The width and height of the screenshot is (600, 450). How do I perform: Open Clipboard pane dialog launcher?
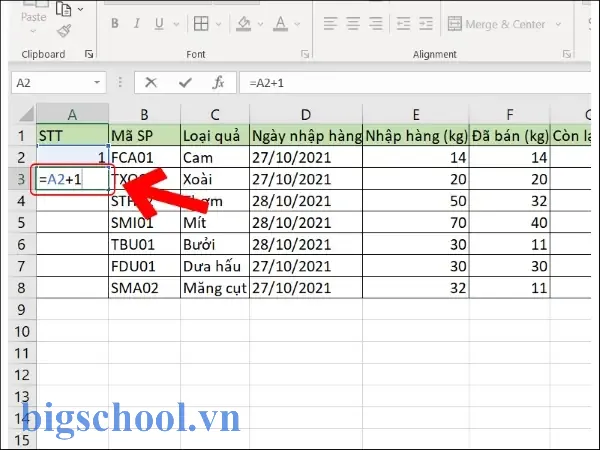tap(89, 54)
